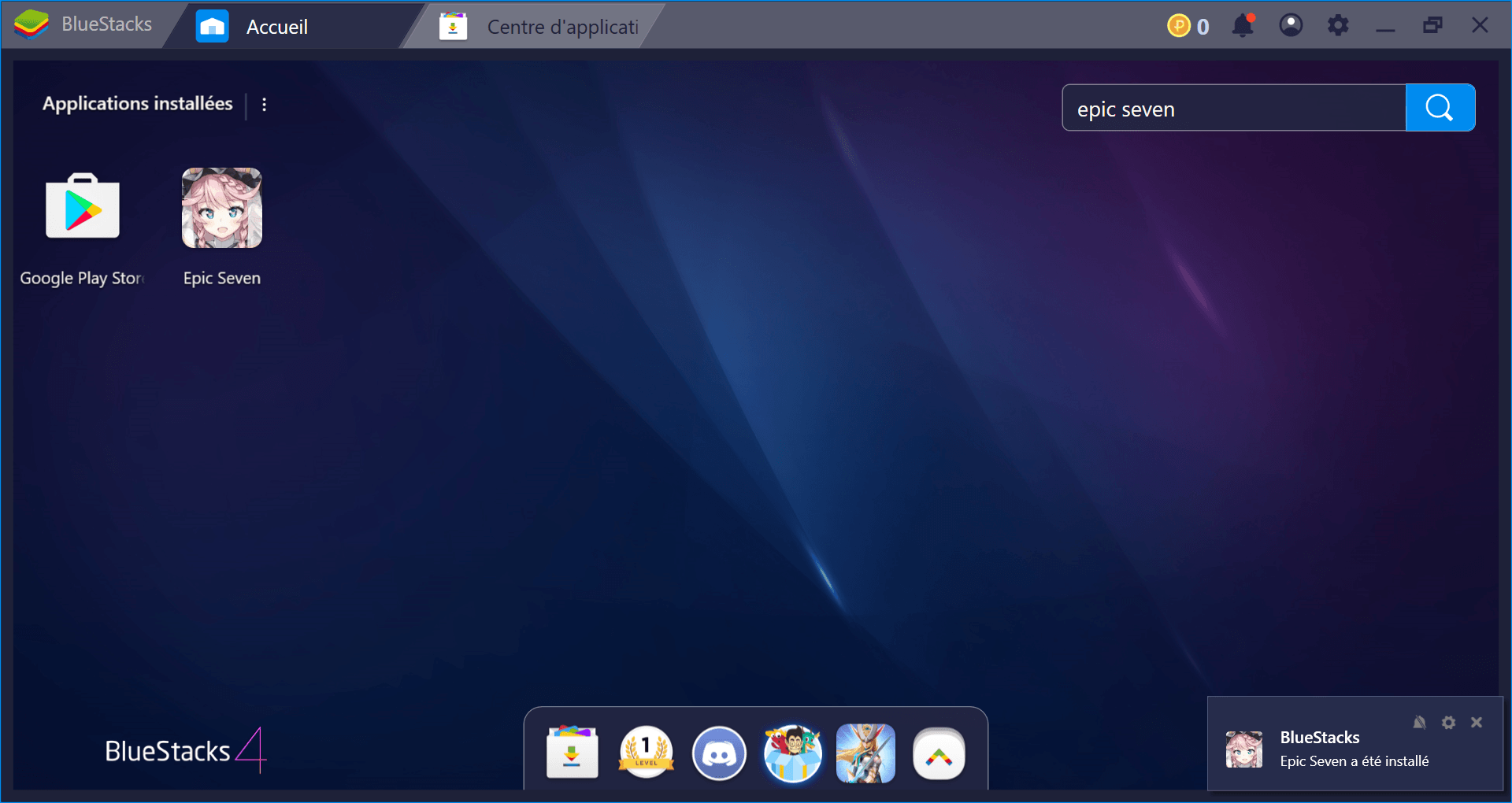The image size is (1512, 803).
Task: Open the App Center dock icon
Action: pos(573,752)
